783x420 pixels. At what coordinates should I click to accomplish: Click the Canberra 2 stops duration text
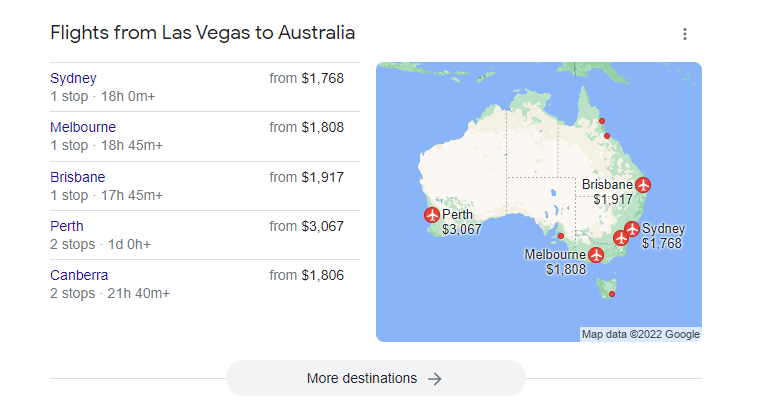[110, 293]
